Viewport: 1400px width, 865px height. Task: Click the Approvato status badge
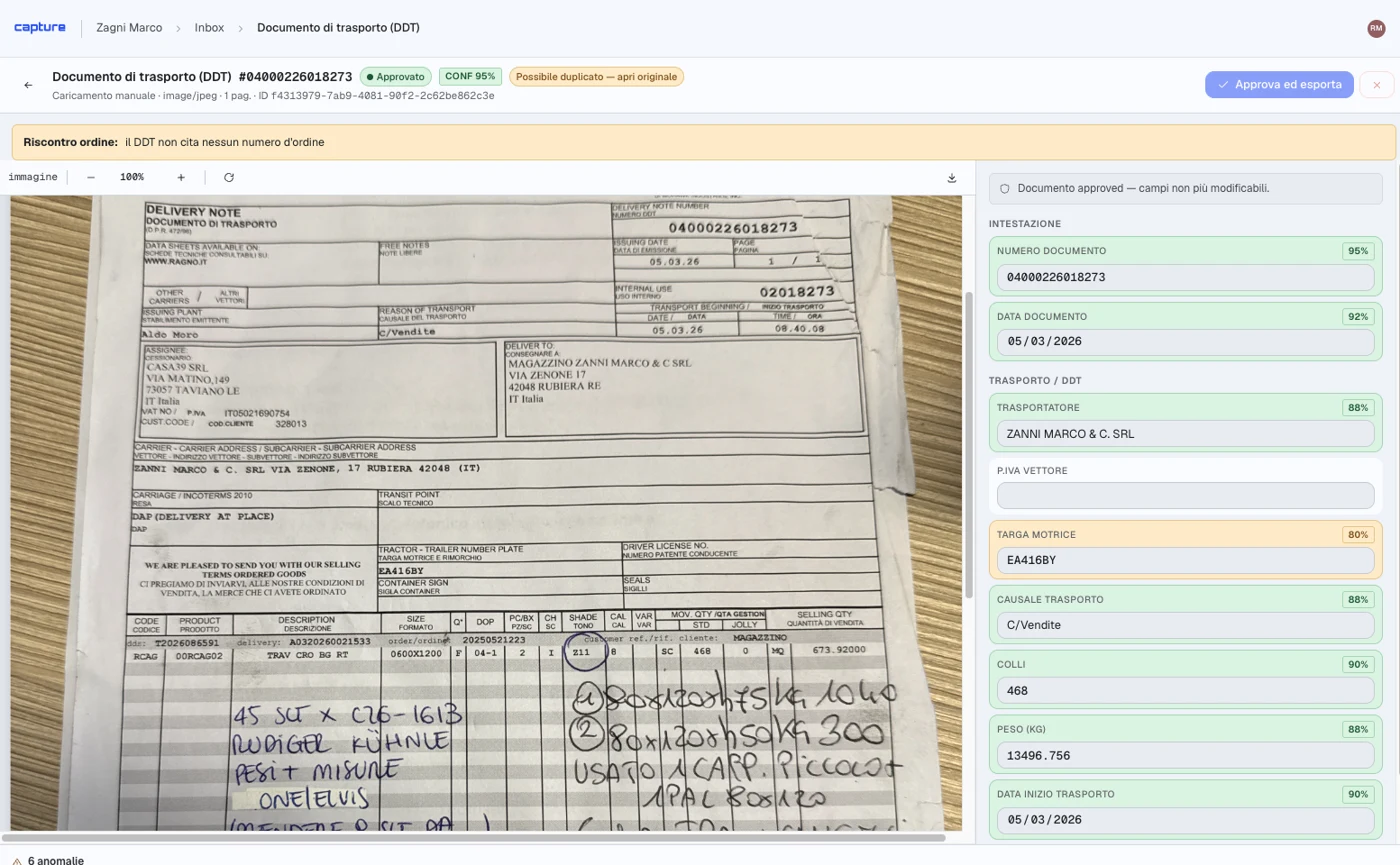pyautogui.click(x=396, y=77)
